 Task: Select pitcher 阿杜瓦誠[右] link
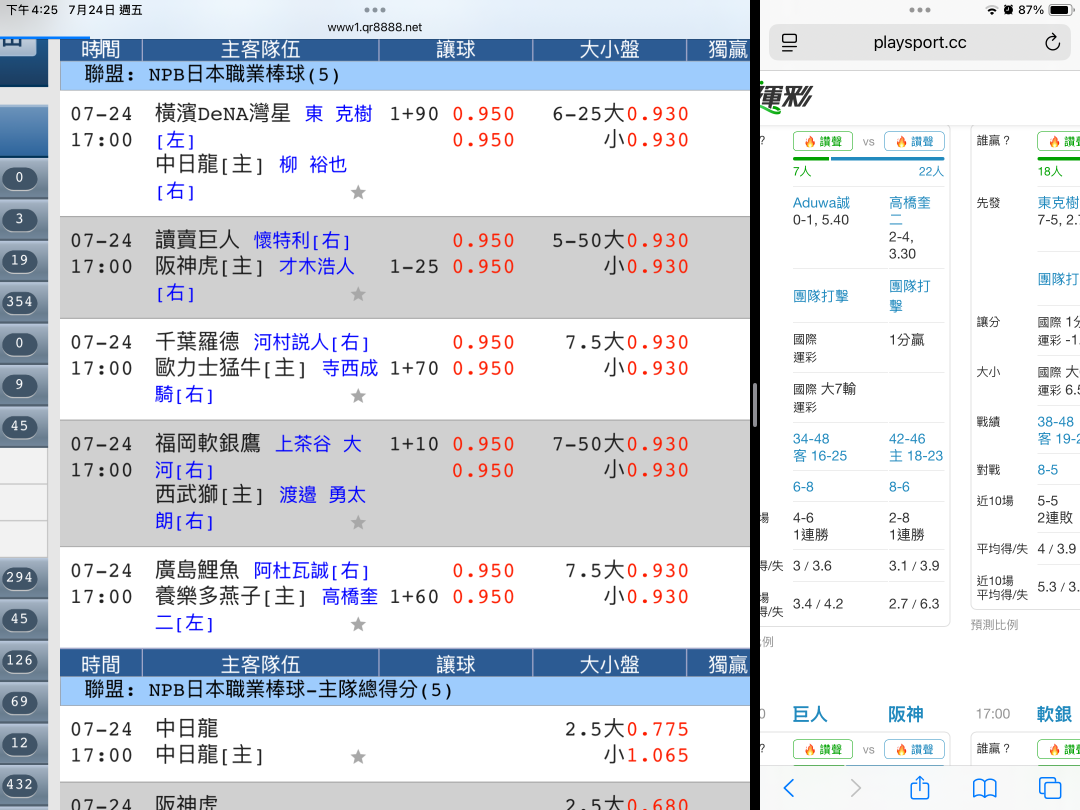pos(311,571)
